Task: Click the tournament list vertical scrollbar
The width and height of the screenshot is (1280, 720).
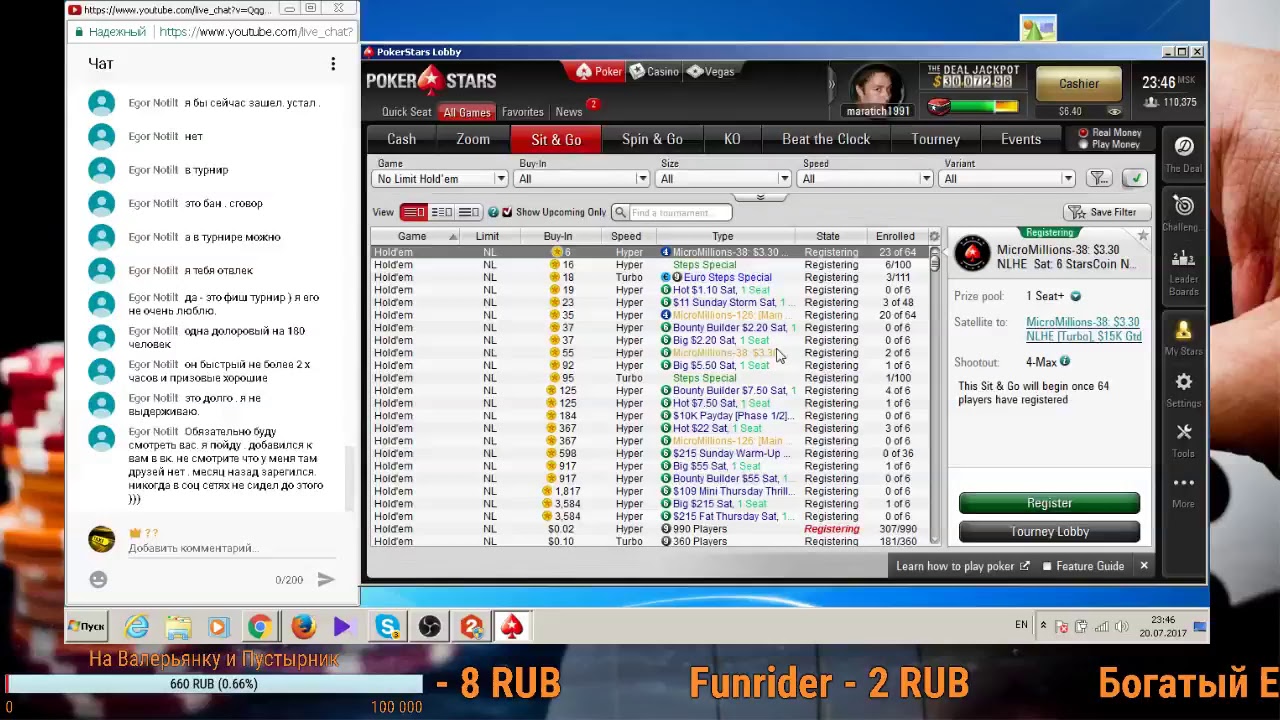Action: (x=935, y=395)
